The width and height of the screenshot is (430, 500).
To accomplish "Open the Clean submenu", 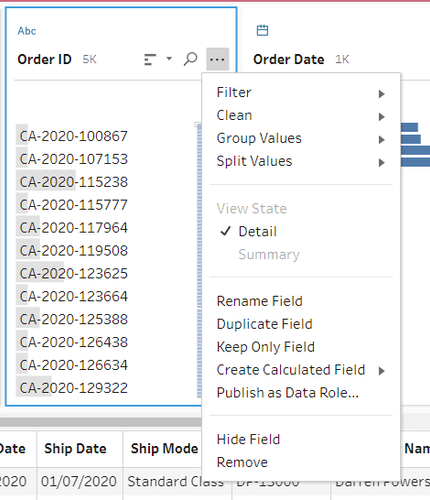I will tap(301, 116).
